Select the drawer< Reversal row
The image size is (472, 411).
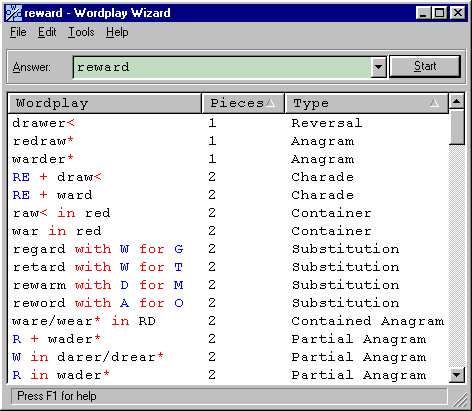228,123
